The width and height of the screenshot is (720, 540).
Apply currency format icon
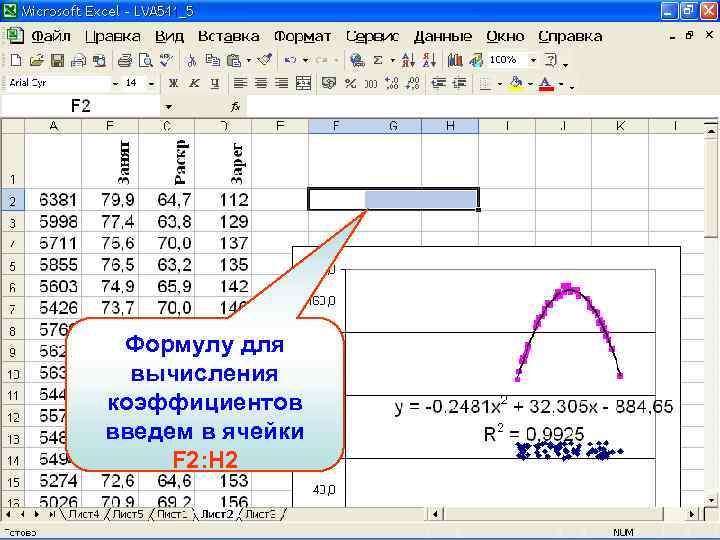point(329,83)
